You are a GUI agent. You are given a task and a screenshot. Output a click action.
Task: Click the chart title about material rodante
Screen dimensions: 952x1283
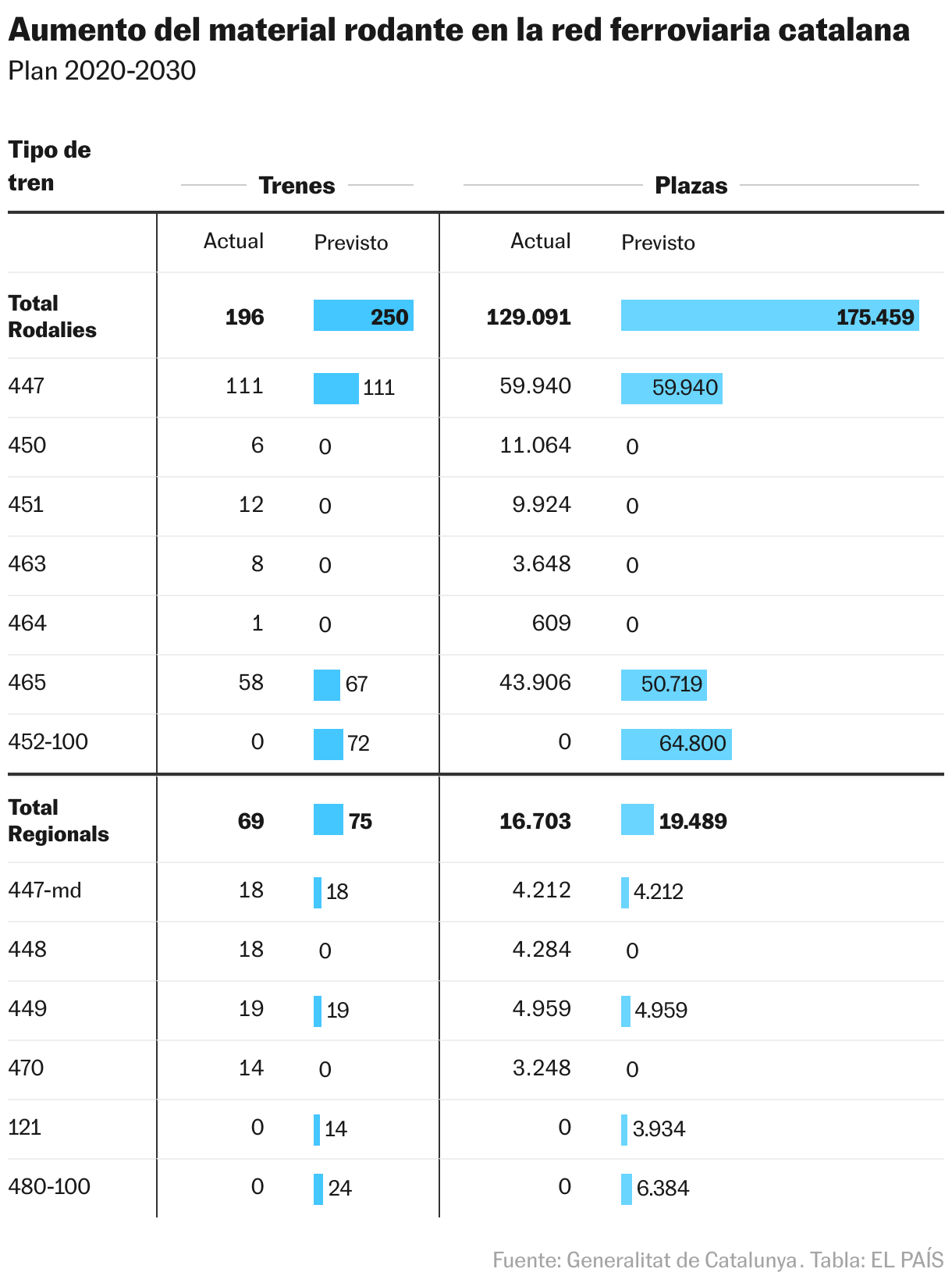[459, 30]
